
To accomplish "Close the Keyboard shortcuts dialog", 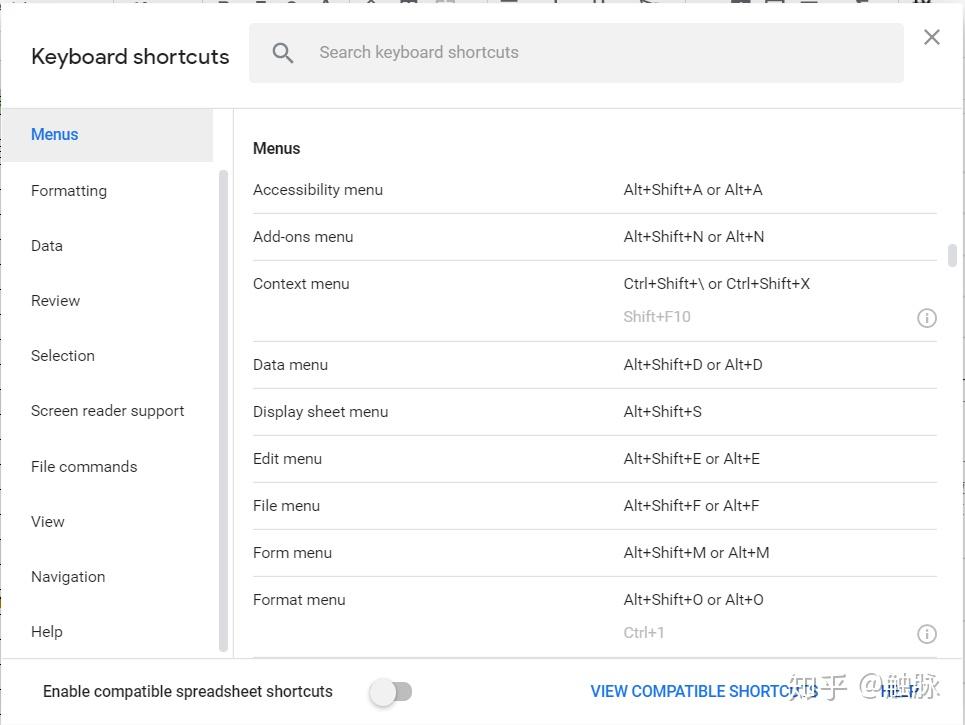I will (x=932, y=38).
